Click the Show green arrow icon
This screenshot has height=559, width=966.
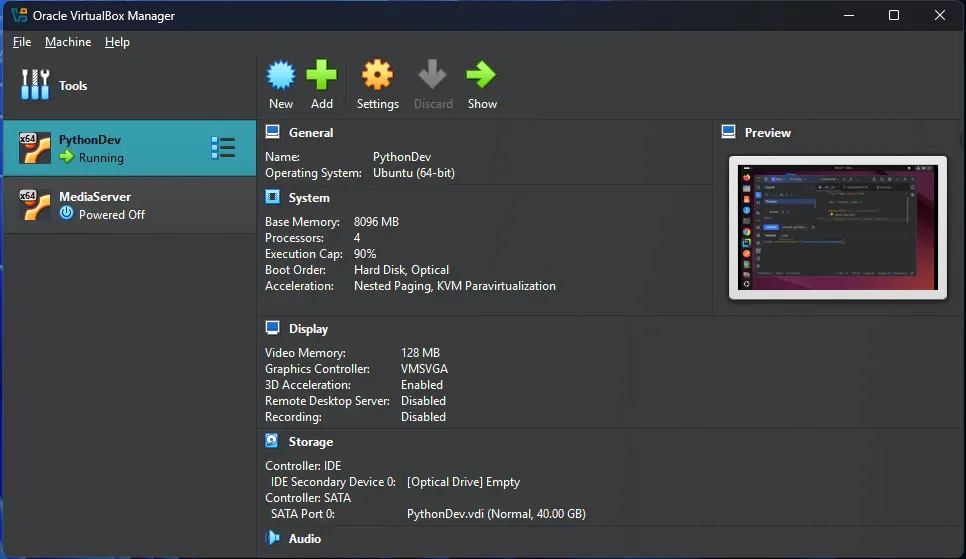click(x=481, y=75)
